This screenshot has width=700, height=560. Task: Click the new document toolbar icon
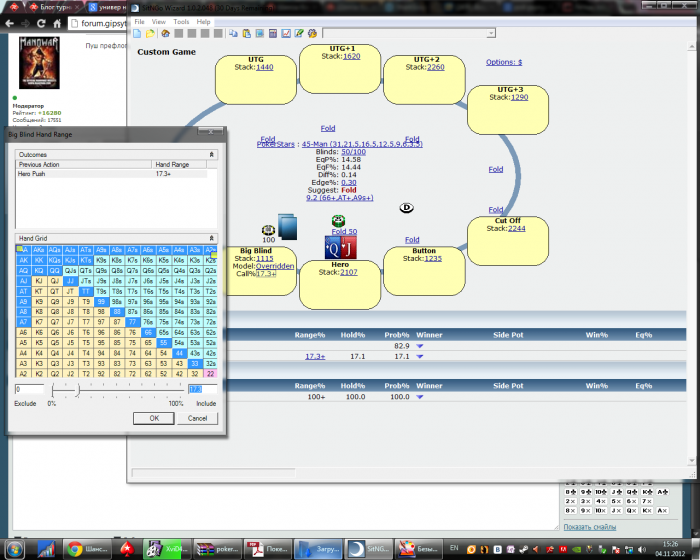(139, 33)
